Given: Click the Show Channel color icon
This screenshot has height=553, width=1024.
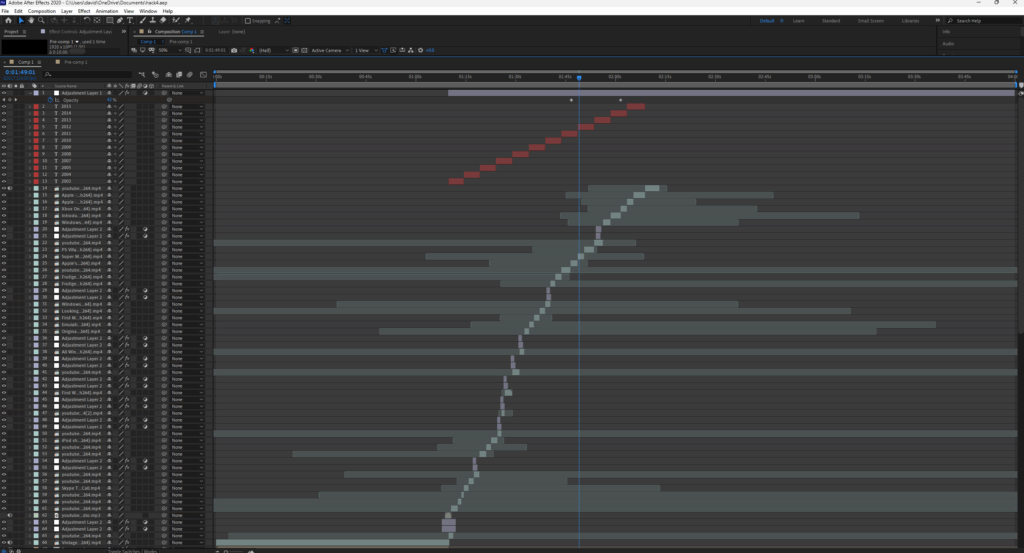Looking at the screenshot, I should click(x=252, y=50).
